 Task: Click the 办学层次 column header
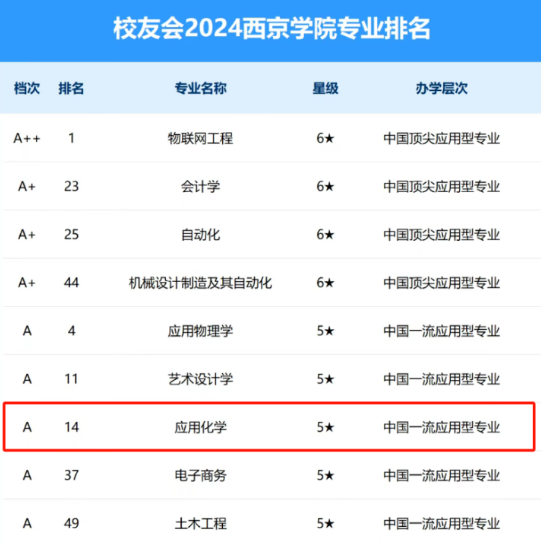(441, 88)
